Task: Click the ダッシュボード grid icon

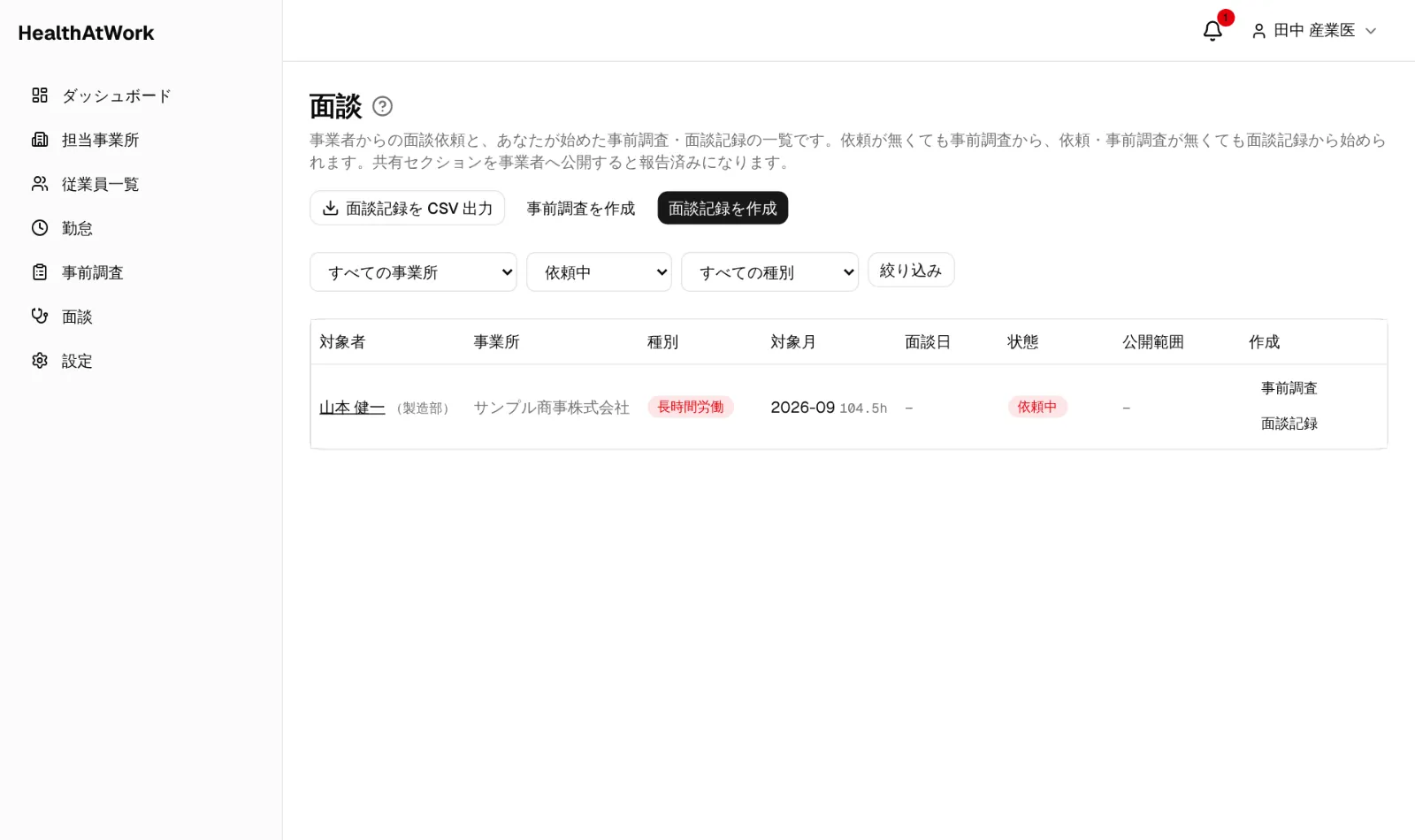Action: pyautogui.click(x=40, y=95)
